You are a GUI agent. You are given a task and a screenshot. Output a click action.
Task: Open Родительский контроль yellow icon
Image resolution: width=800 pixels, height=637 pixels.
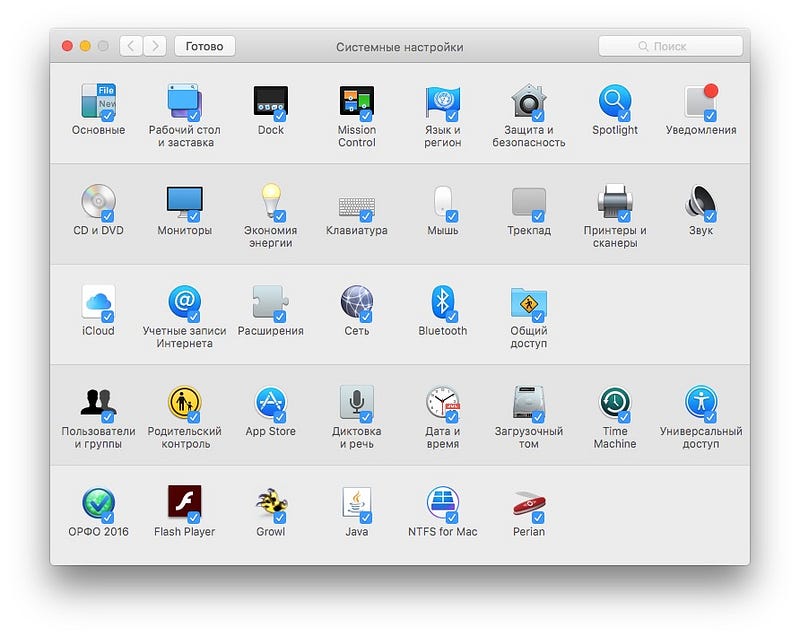pyautogui.click(x=185, y=403)
